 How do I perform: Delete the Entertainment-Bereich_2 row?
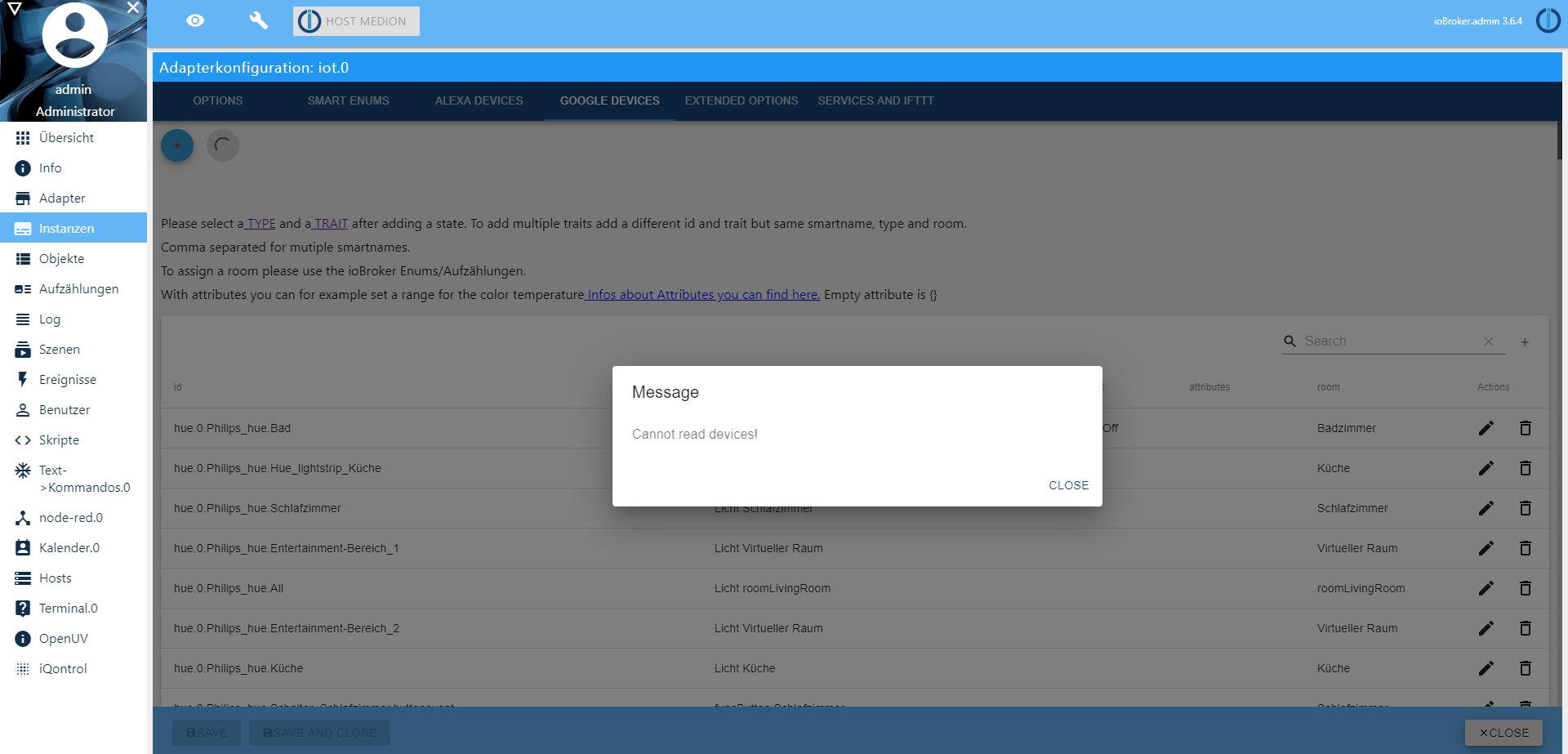(x=1525, y=628)
